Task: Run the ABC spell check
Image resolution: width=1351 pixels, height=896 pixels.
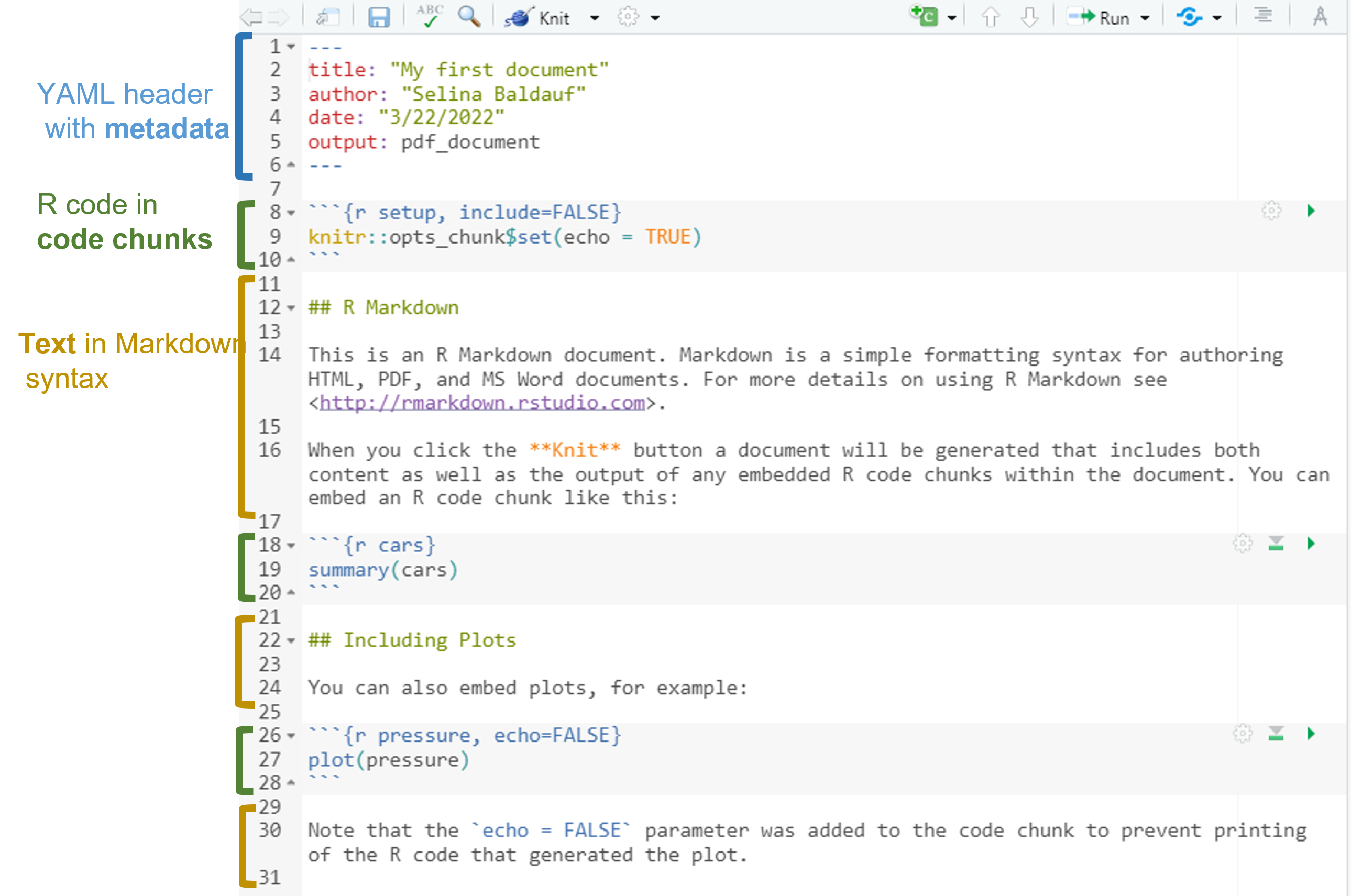Action: pos(430,16)
